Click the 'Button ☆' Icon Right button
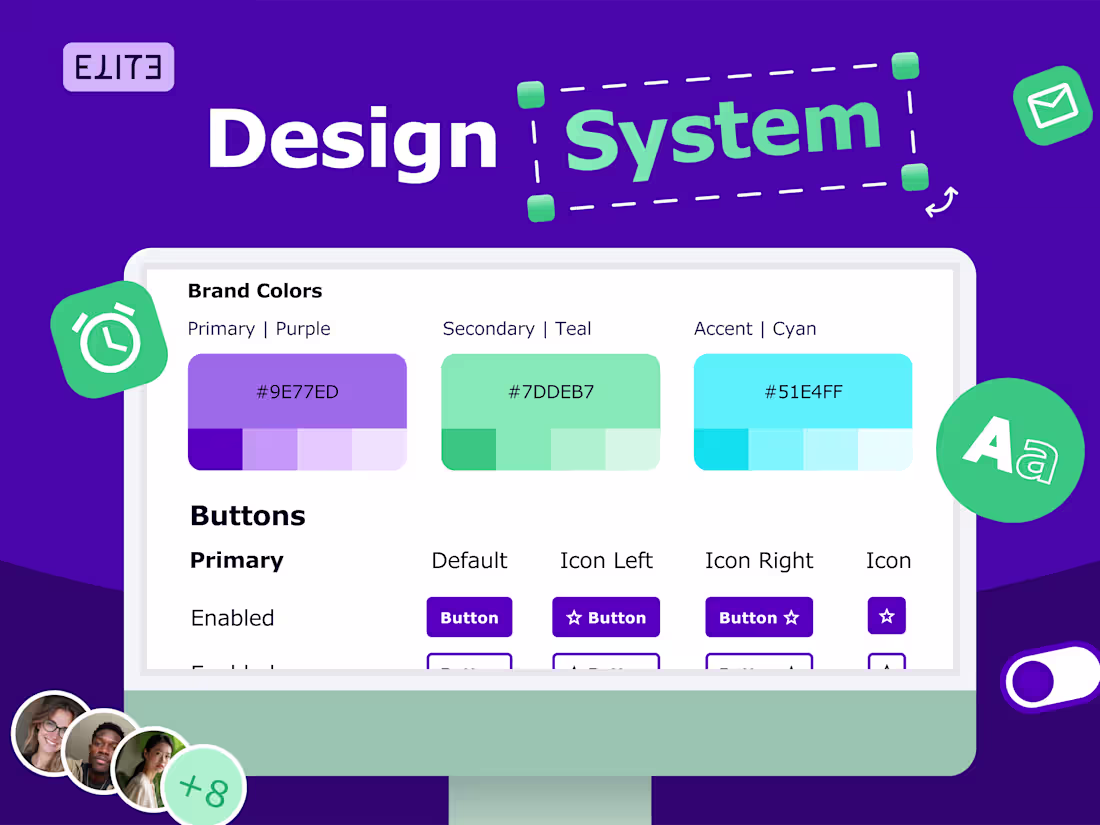The image size is (1100, 825). (759, 617)
